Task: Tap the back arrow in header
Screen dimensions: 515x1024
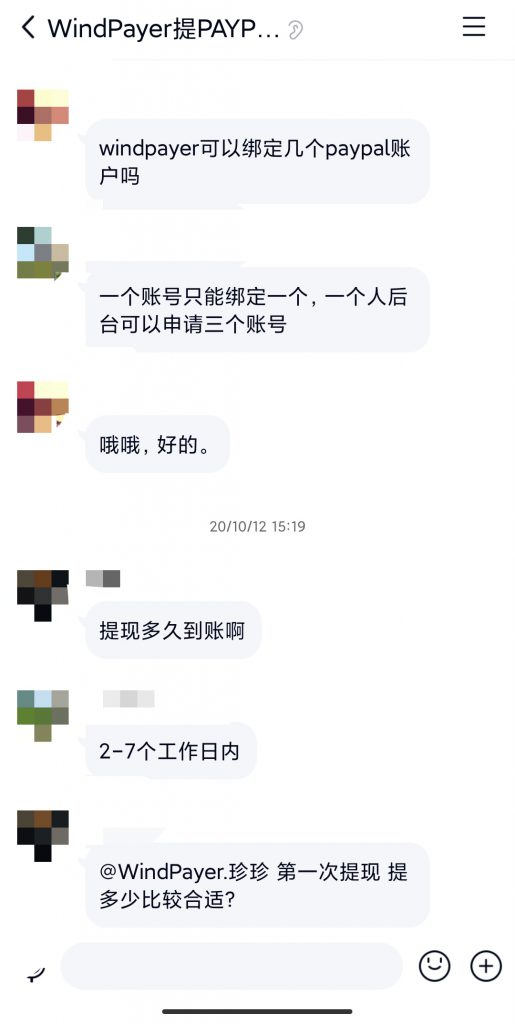Action: (x=28, y=28)
